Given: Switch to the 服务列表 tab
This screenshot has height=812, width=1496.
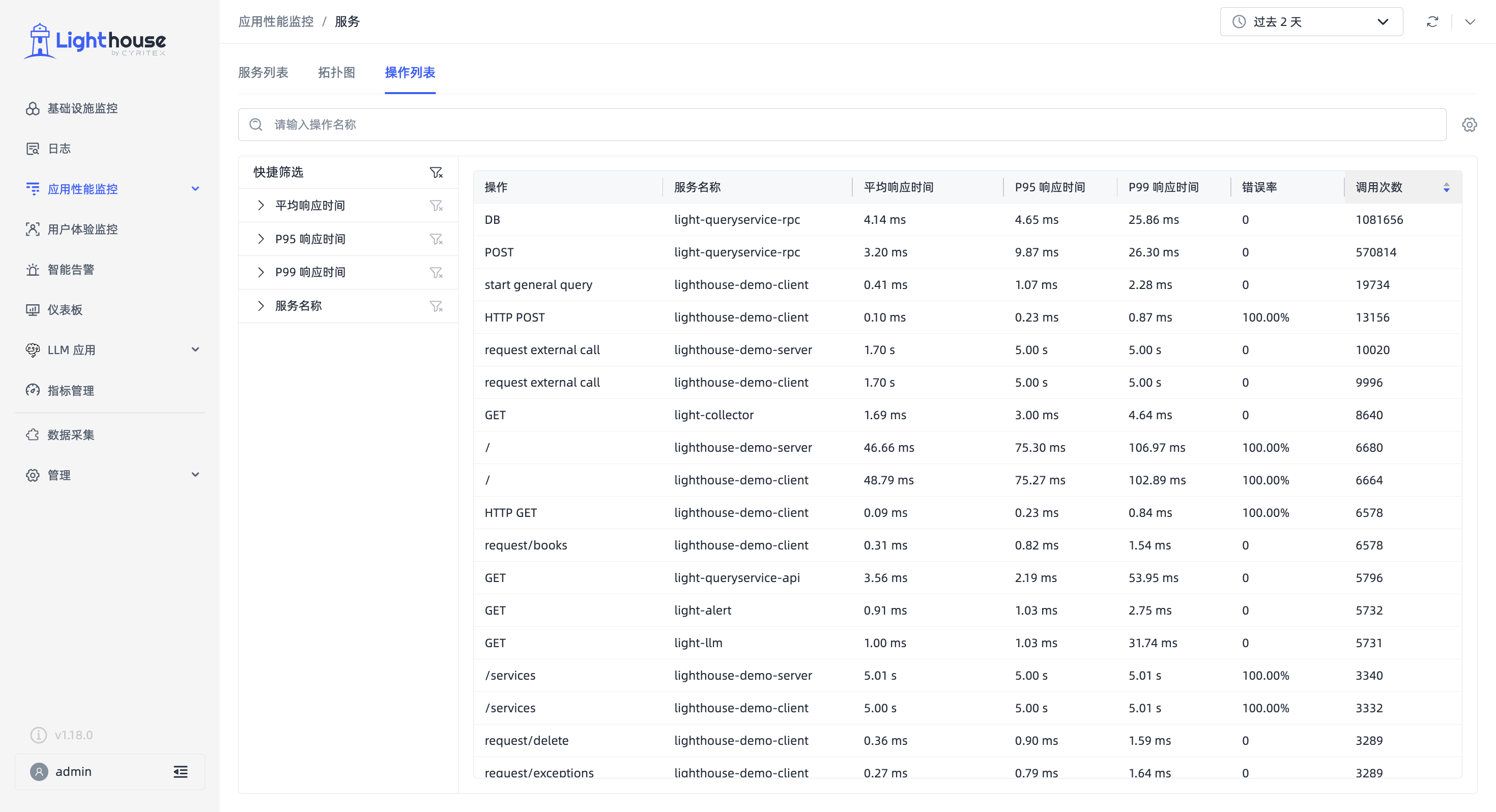Looking at the screenshot, I should (x=263, y=73).
